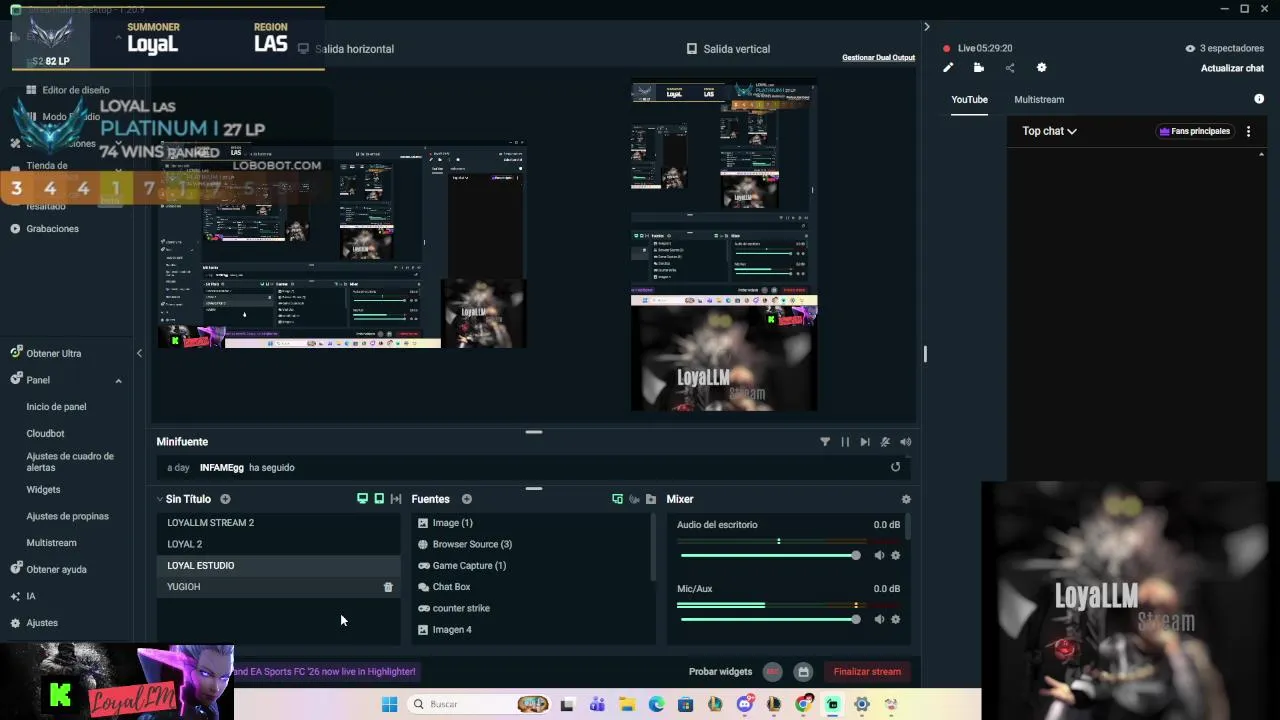Toggle vertical display in scenes header

(379, 499)
